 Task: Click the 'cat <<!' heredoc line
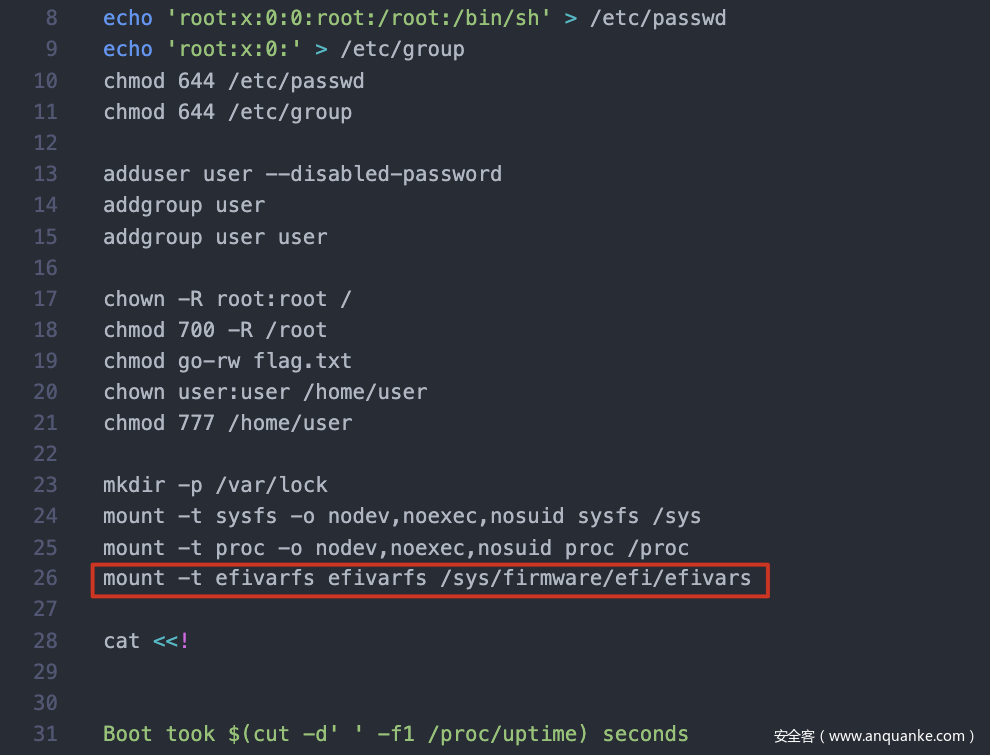coord(146,641)
